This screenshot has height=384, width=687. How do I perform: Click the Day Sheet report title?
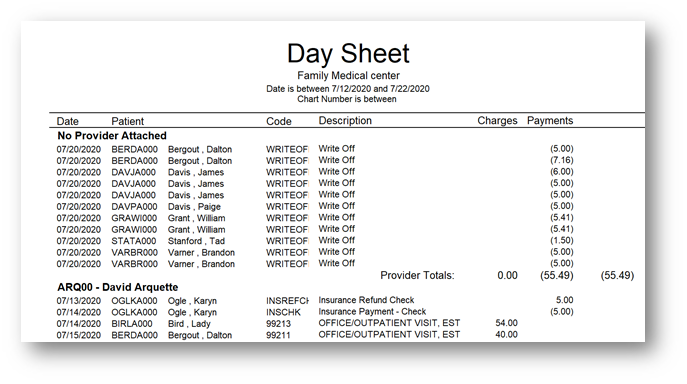tap(348, 54)
